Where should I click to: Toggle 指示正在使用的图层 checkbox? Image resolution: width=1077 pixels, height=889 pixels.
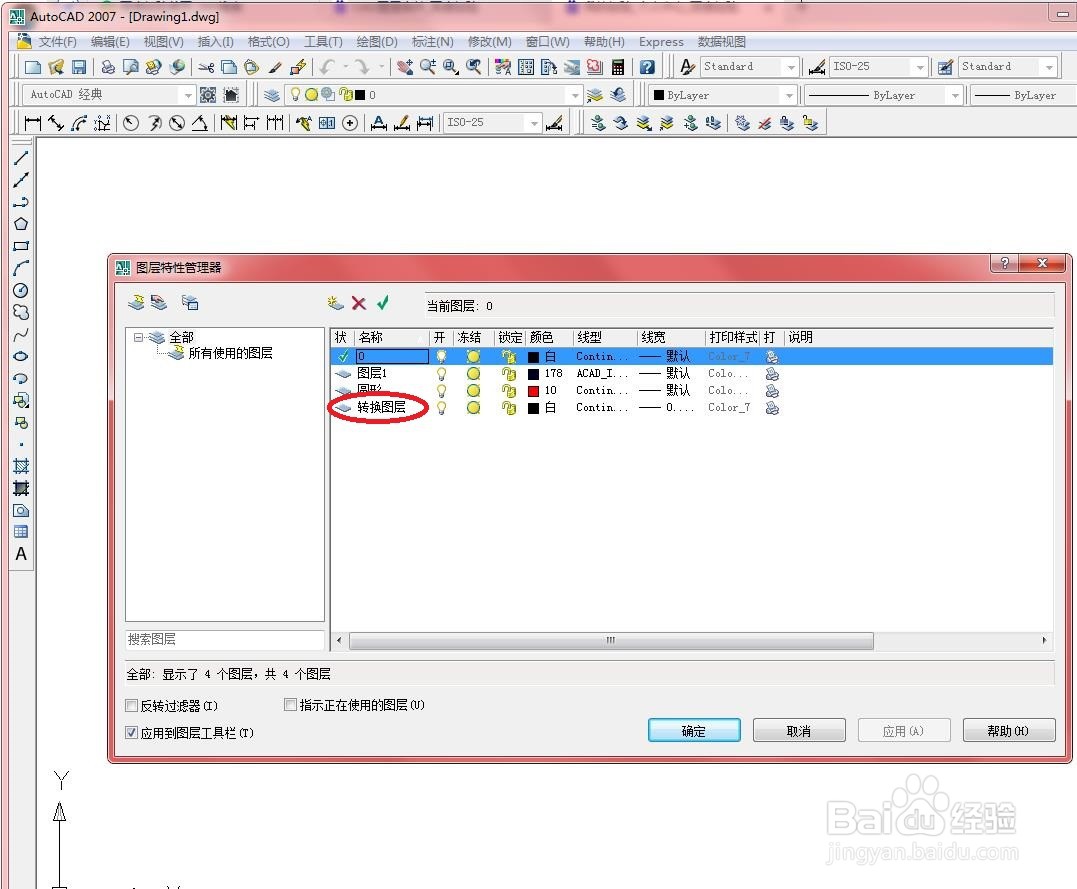pos(291,705)
